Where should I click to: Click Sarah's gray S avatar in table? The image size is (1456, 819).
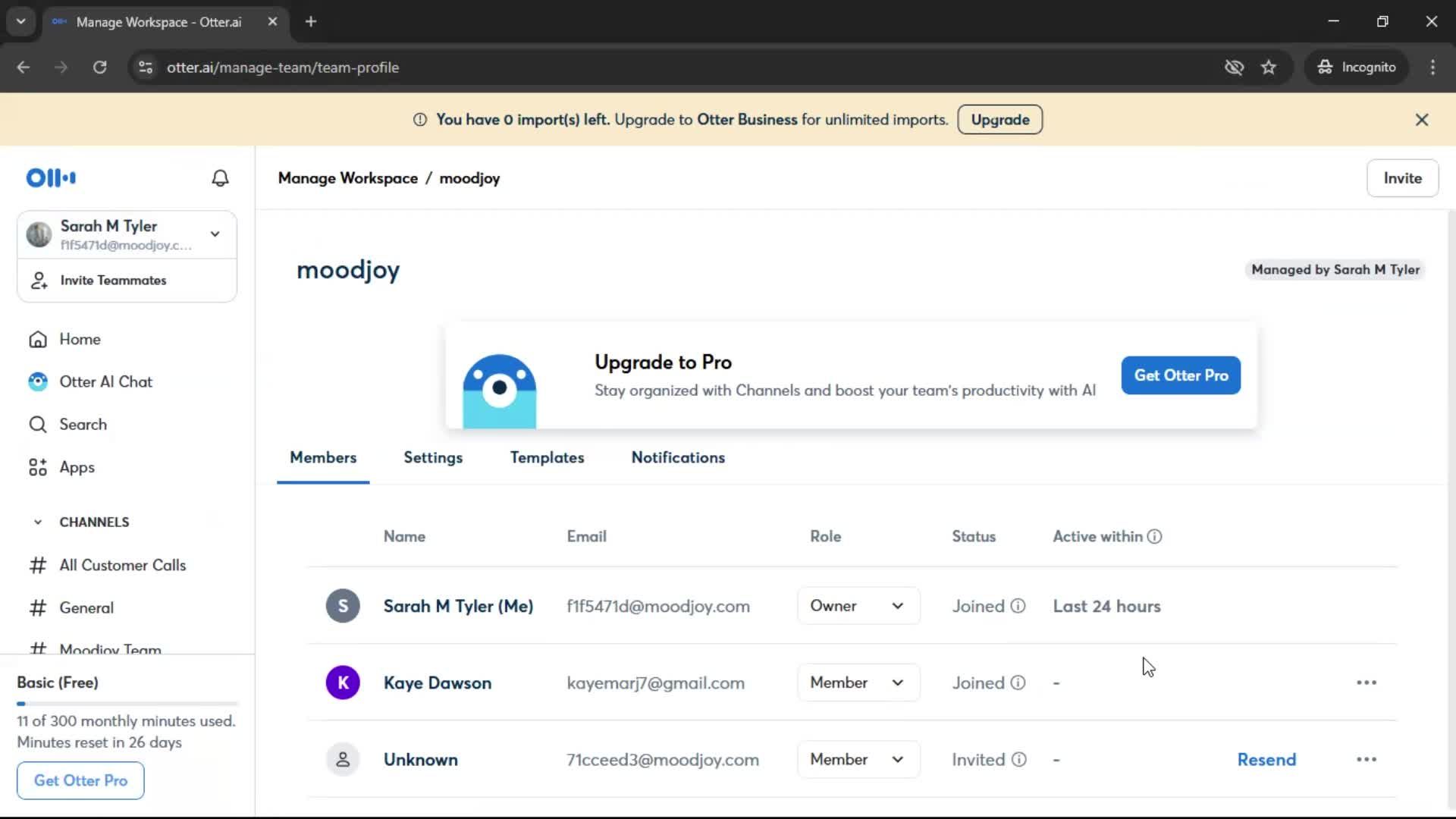coord(343,606)
